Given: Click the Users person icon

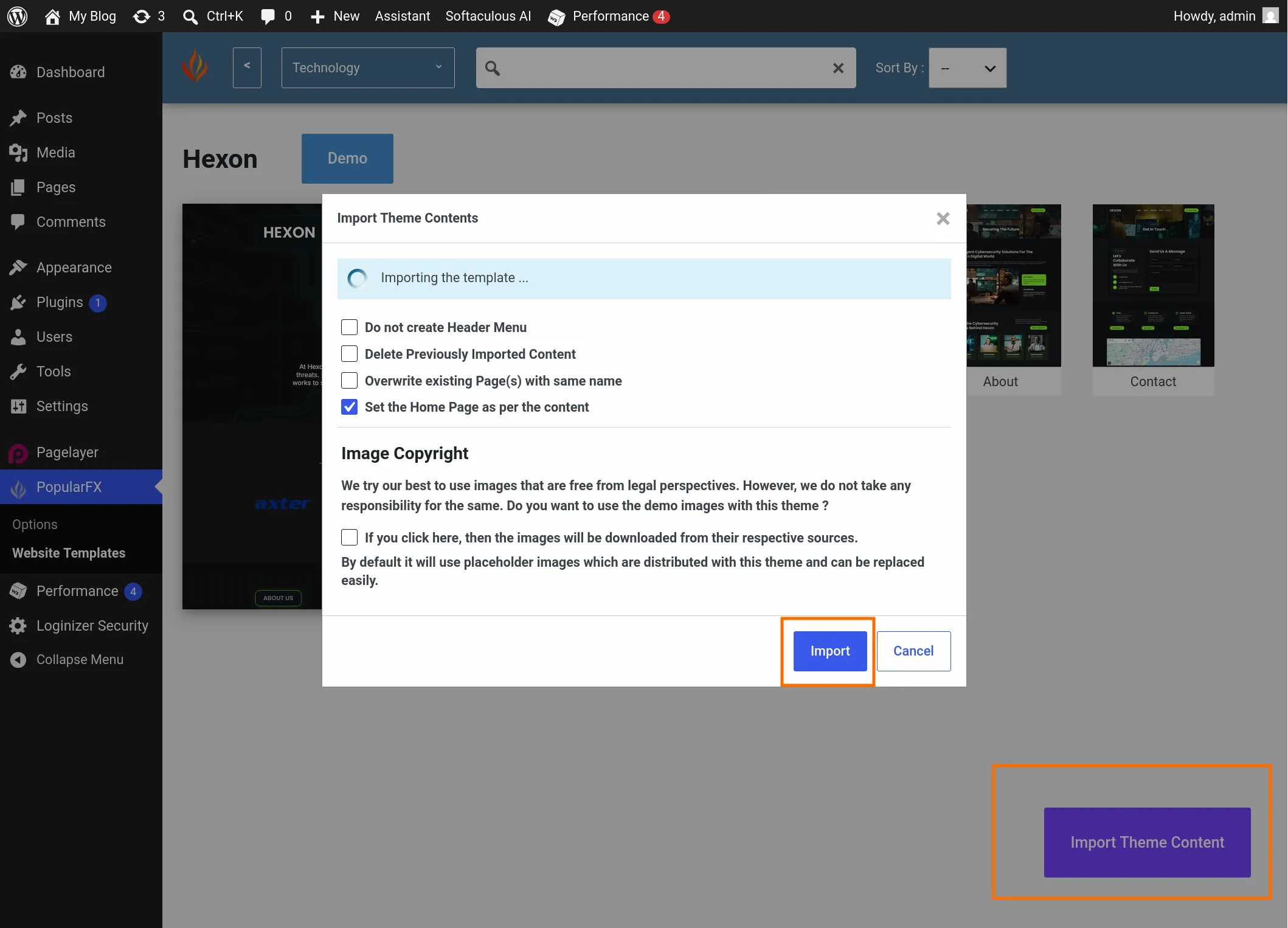Looking at the screenshot, I should [18, 337].
